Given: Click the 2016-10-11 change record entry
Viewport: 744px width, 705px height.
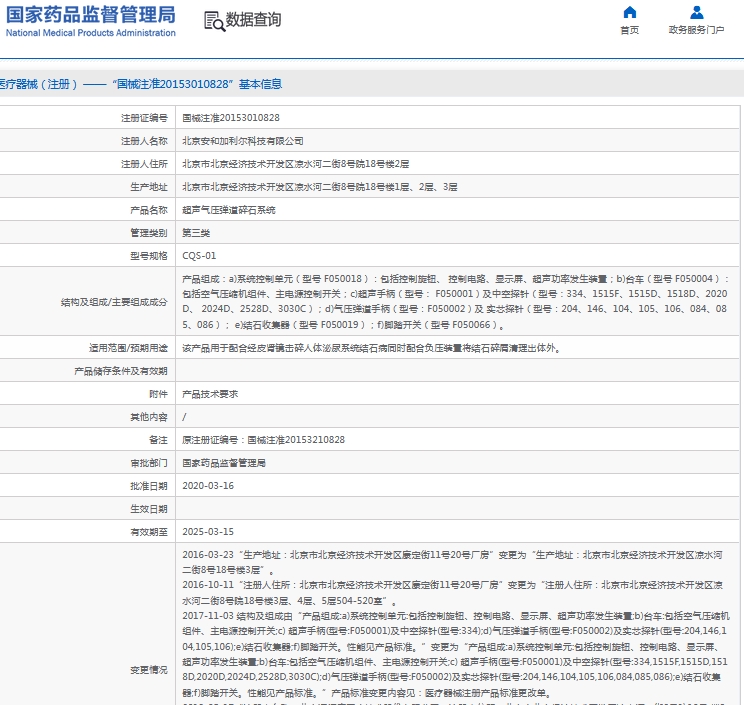Looking at the screenshot, I should coord(452,593).
